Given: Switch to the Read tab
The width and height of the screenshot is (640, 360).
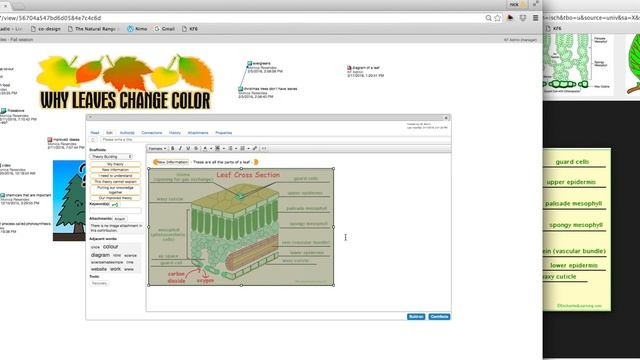Looking at the screenshot, I should (95, 133).
